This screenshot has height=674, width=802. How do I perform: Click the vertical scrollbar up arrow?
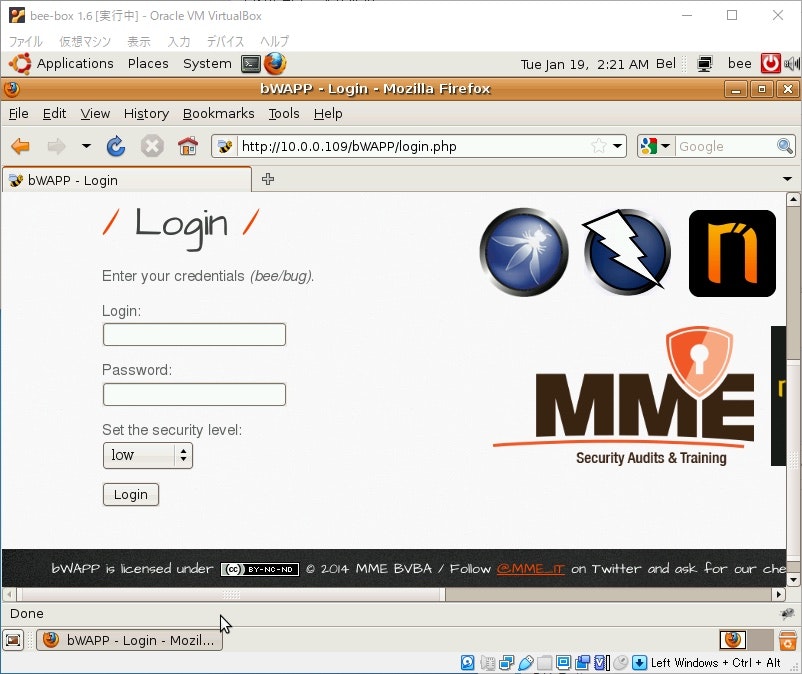click(x=793, y=199)
